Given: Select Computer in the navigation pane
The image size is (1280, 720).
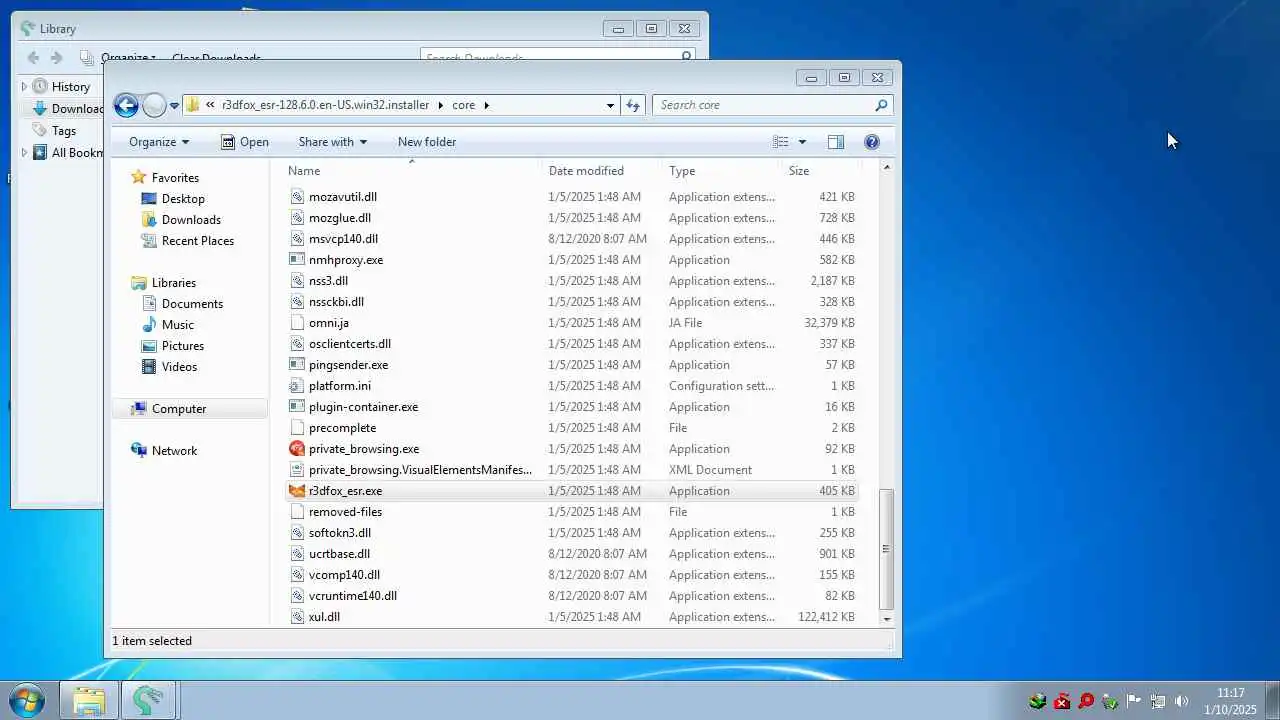Looking at the screenshot, I should tap(179, 409).
